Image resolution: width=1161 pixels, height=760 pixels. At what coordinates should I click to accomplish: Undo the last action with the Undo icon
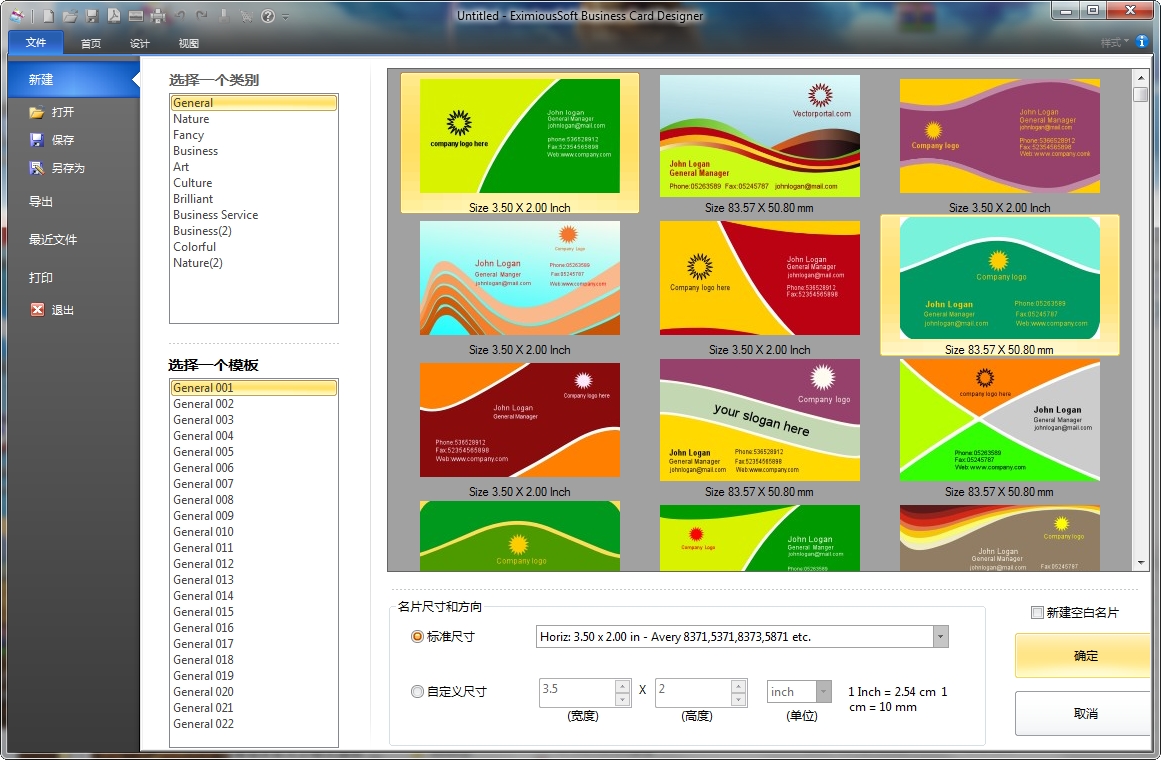click(179, 15)
